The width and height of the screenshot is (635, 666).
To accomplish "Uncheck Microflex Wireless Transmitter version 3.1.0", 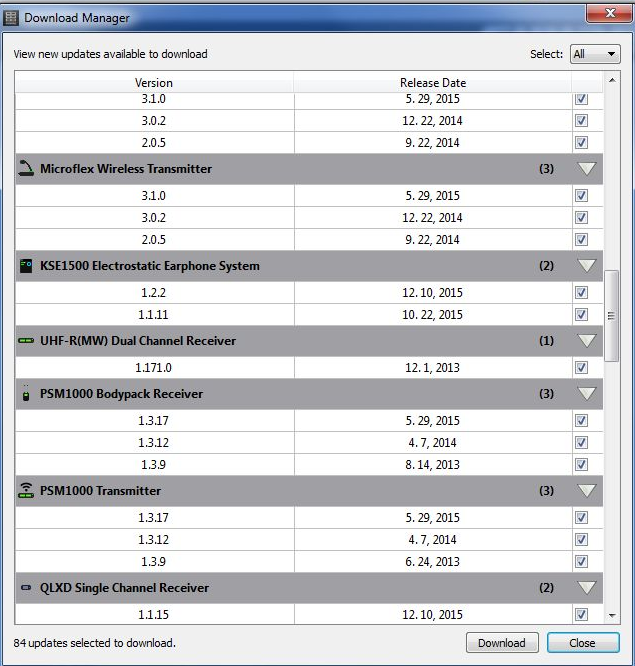I will (581, 196).
